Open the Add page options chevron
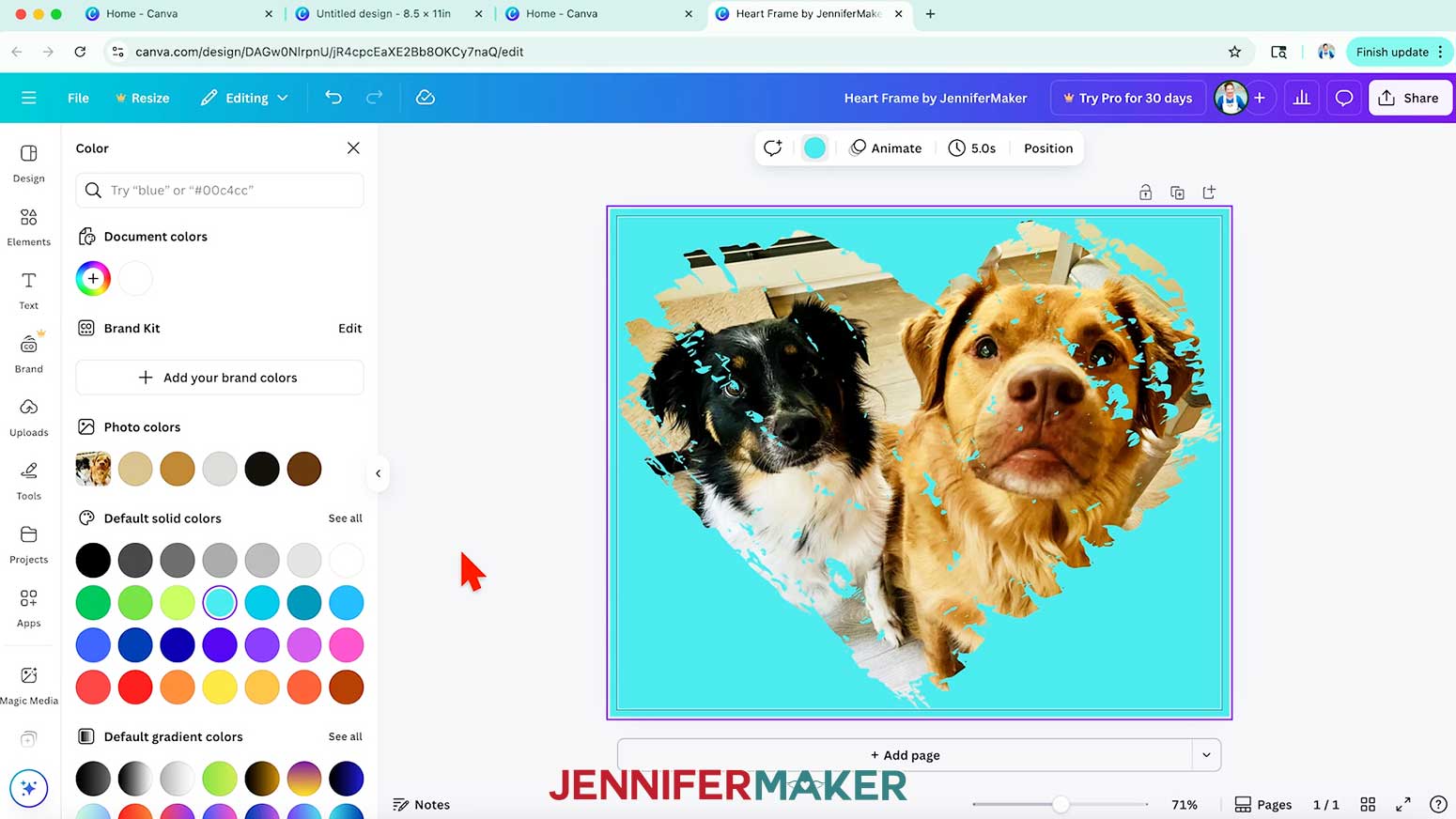Image resolution: width=1456 pixels, height=819 pixels. point(1206,755)
